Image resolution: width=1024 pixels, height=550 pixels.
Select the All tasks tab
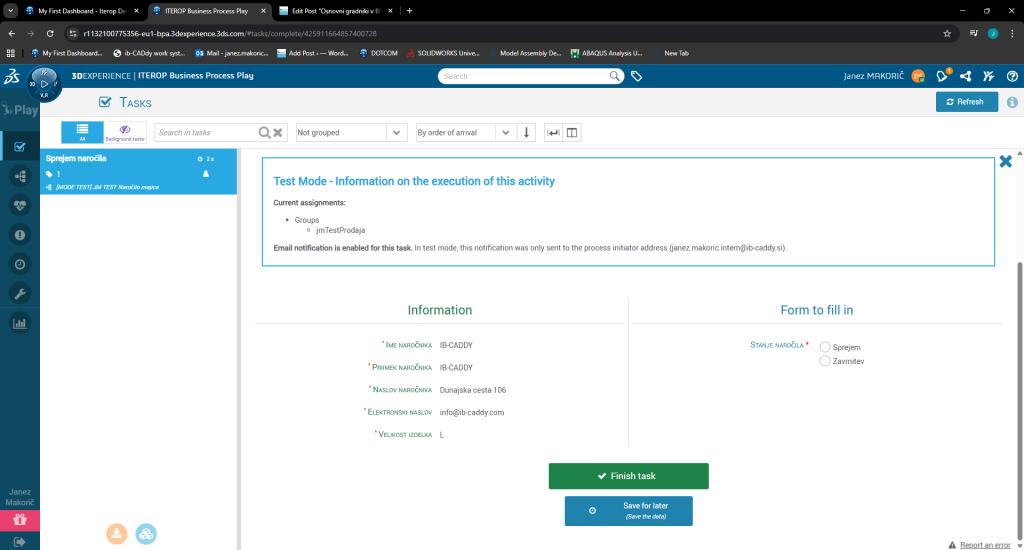[83, 133]
